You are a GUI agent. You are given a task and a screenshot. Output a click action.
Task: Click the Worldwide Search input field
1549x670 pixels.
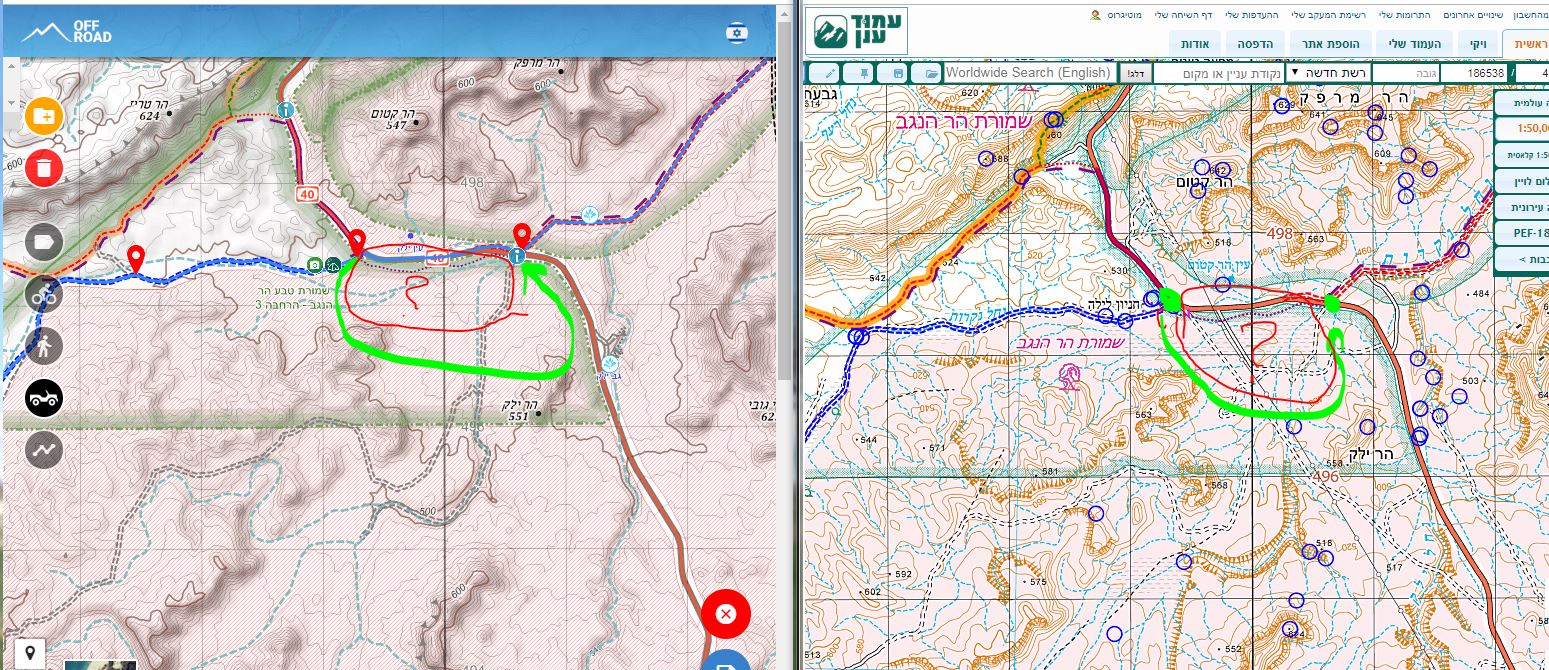point(1027,73)
